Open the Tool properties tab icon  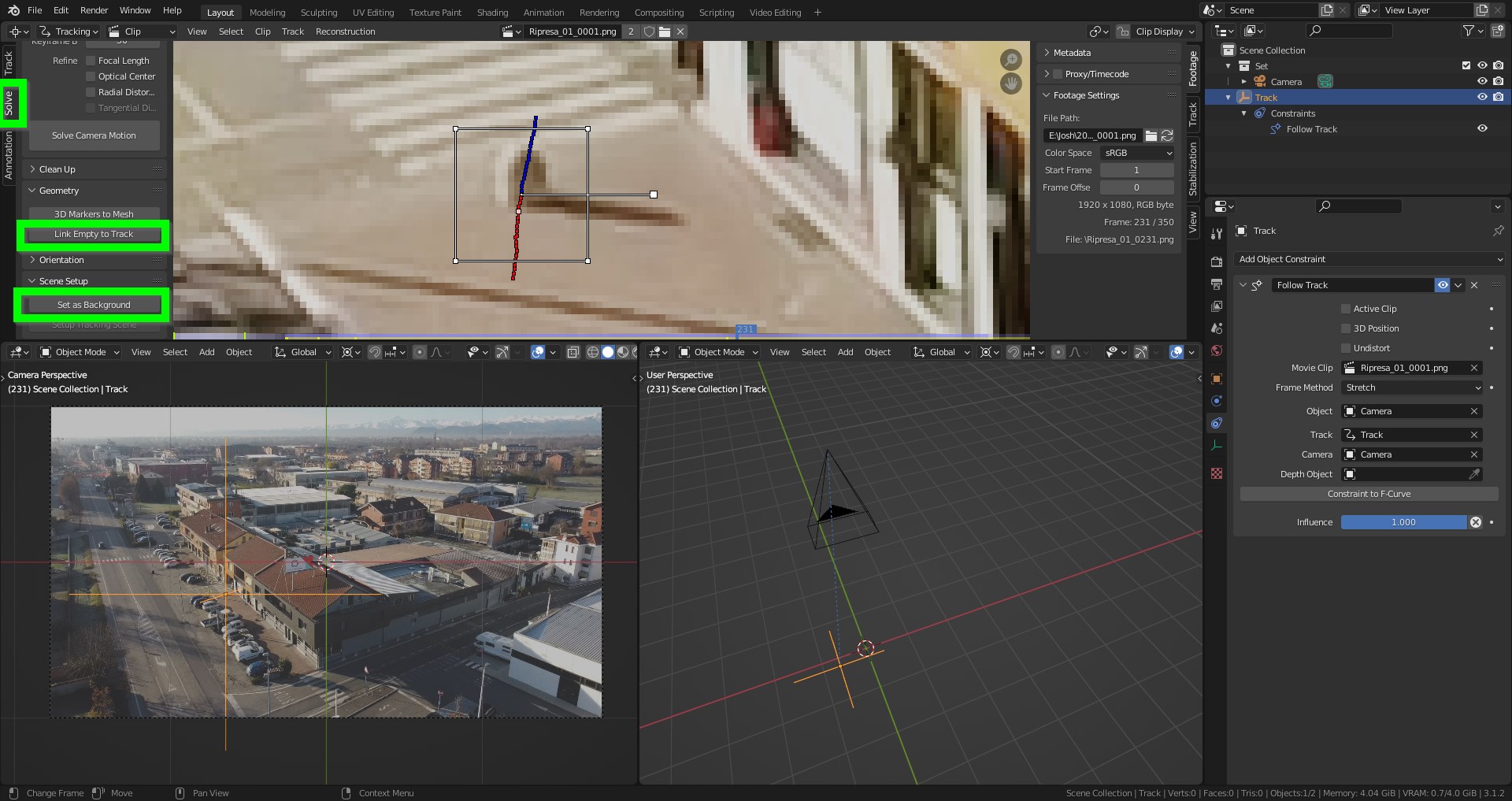(x=1217, y=234)
